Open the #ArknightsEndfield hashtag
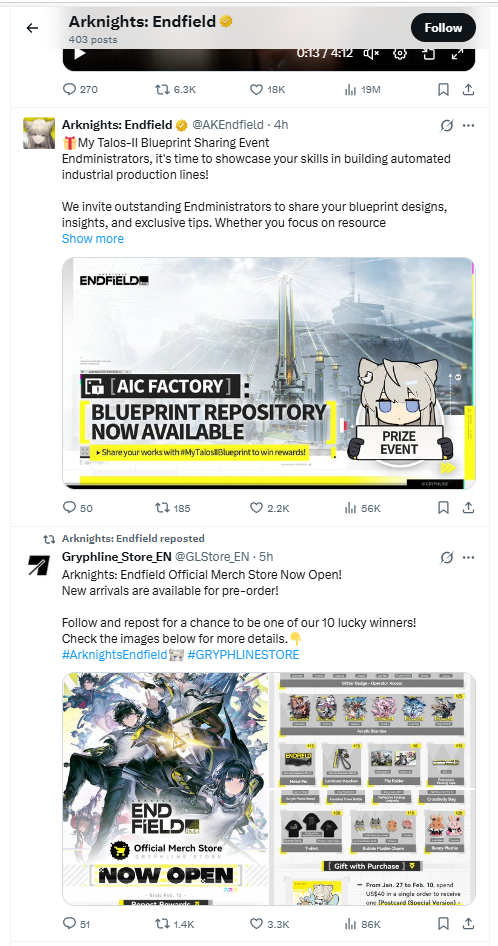The image size is (498, 946). coord(114,655)
